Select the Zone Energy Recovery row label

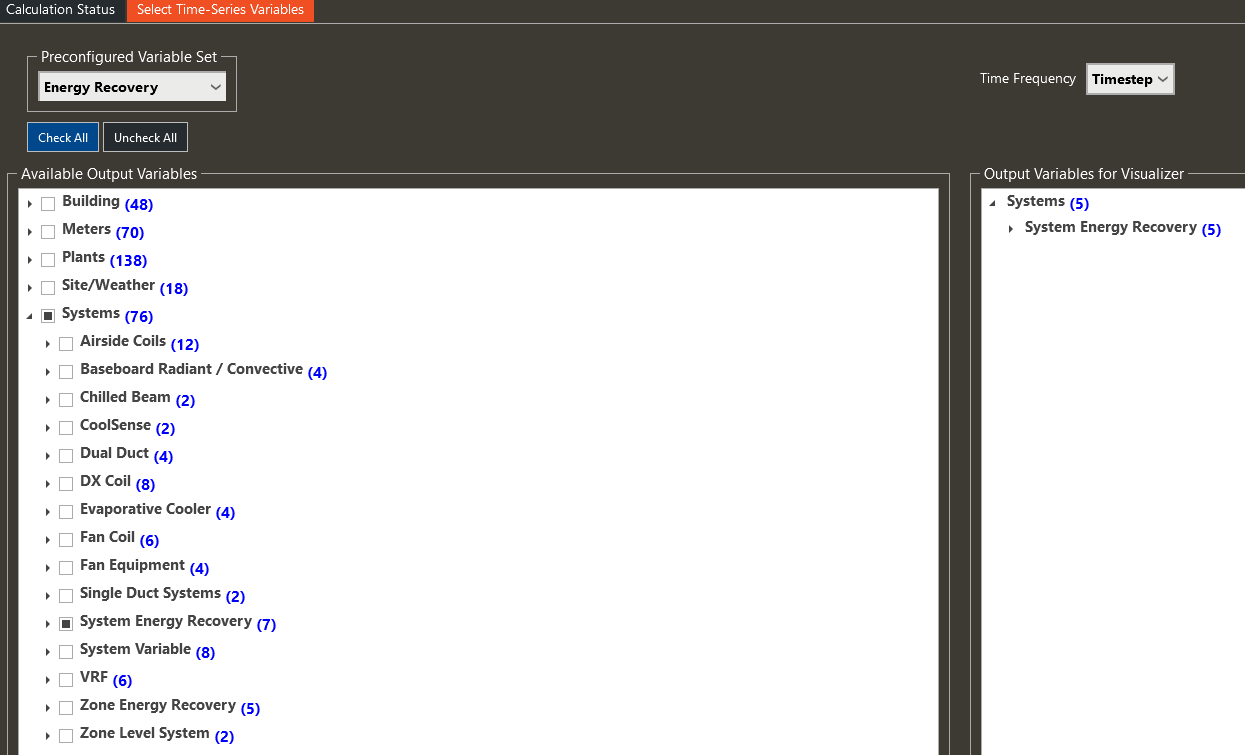pyautogui.click(x=158, y=705)
